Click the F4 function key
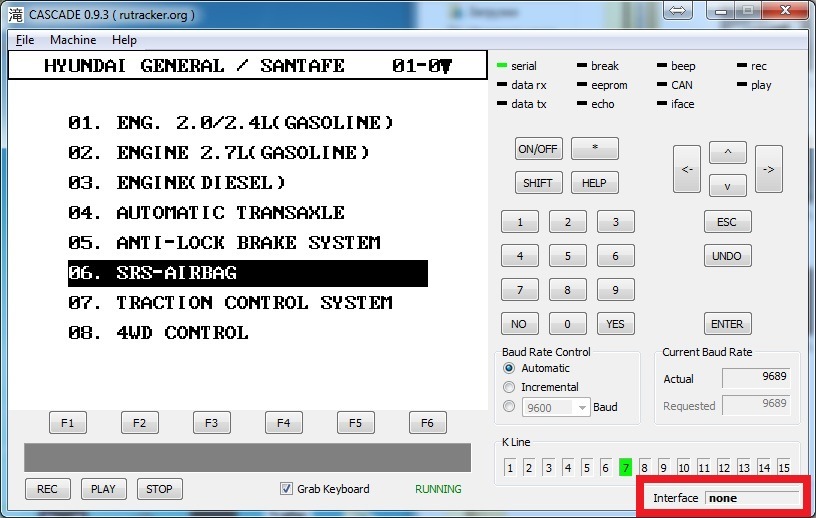Screen dimensions: 816x518 pos(284,423)
